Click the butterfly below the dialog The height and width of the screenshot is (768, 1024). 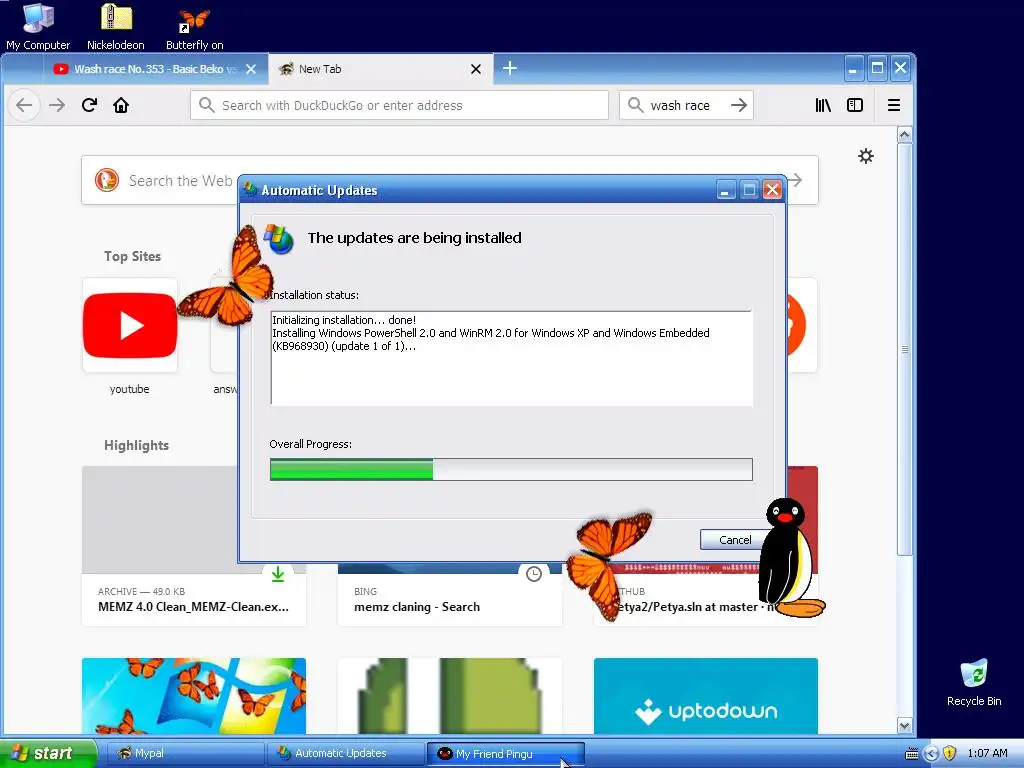607,565
